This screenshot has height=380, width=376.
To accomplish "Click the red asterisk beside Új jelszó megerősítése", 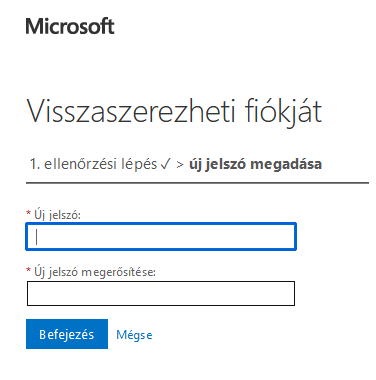I will [28, 270].
